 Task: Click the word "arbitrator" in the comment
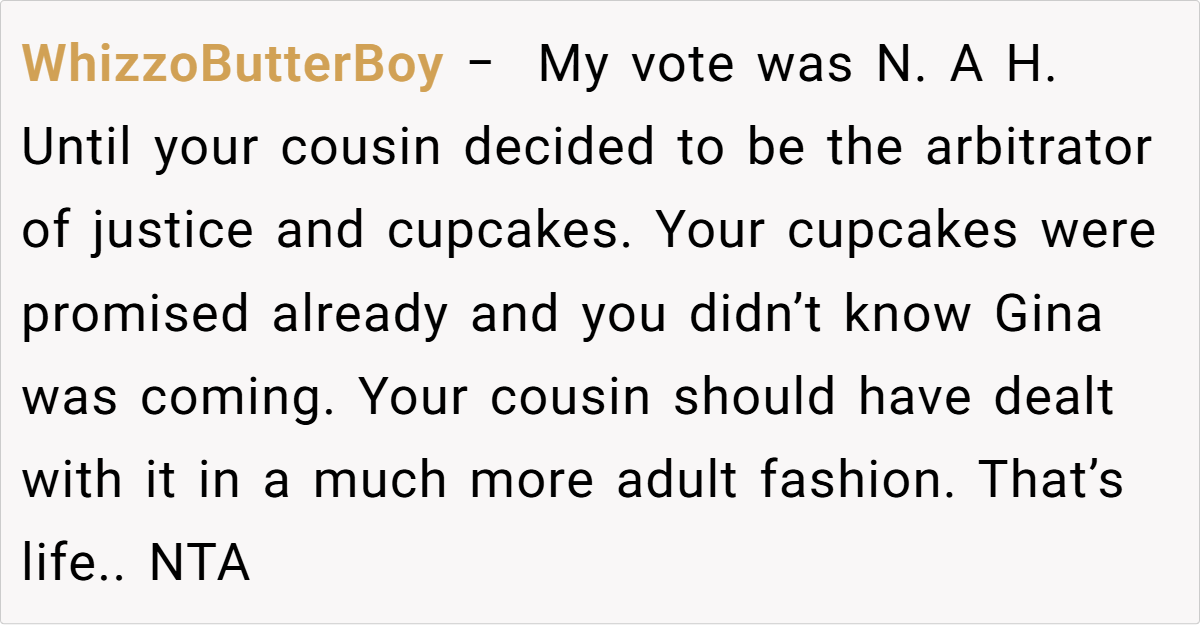[1039, 149]
